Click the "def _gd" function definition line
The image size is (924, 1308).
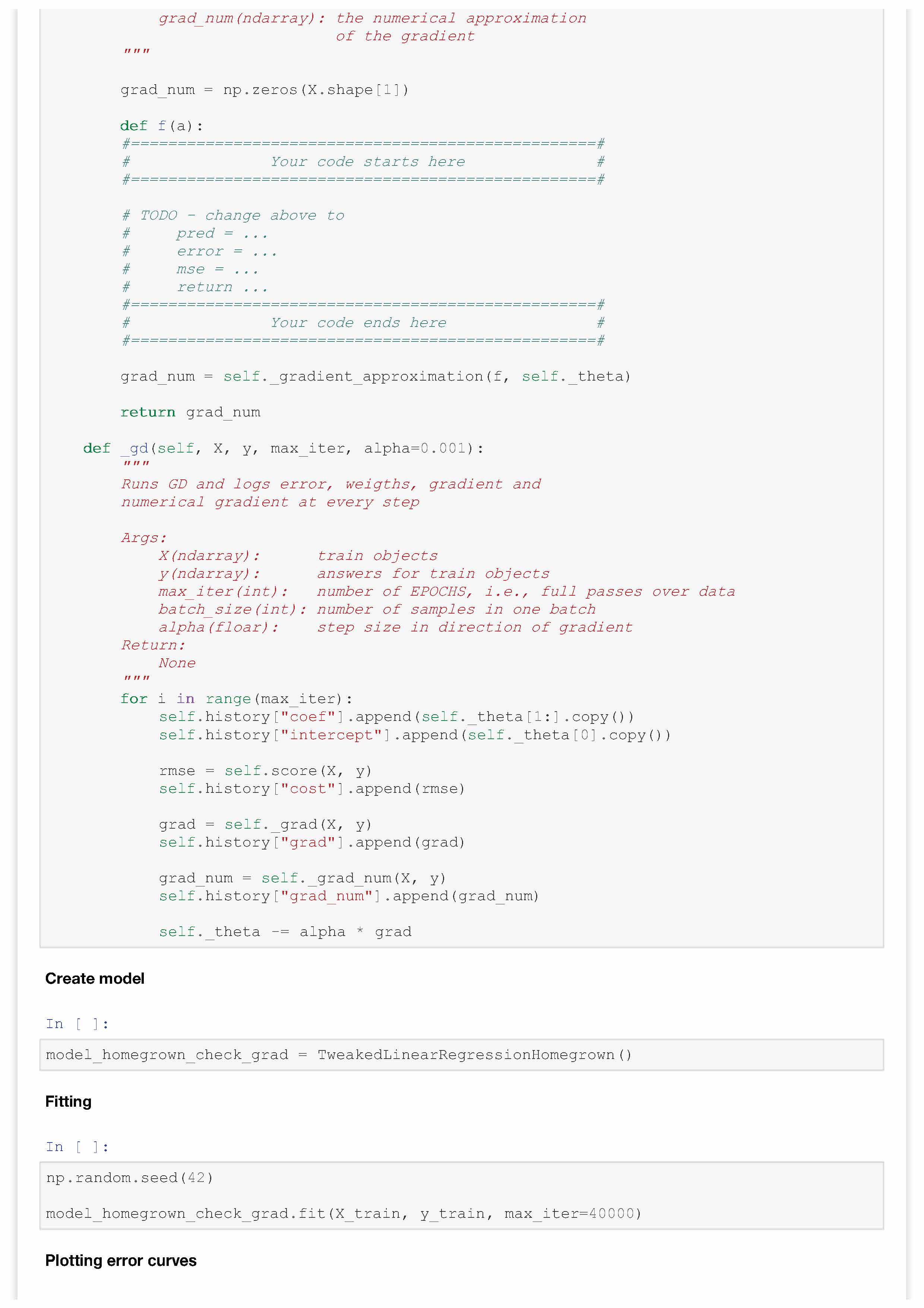coord(283,448)
